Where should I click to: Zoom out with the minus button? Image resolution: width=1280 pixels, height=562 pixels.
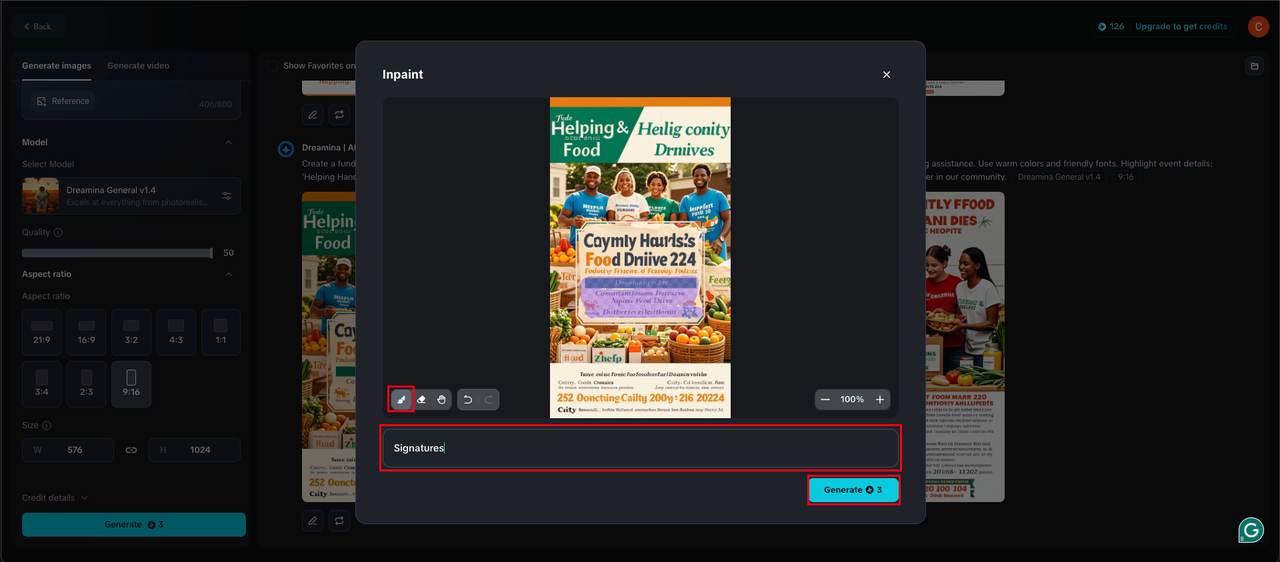(x=825, y=399)
